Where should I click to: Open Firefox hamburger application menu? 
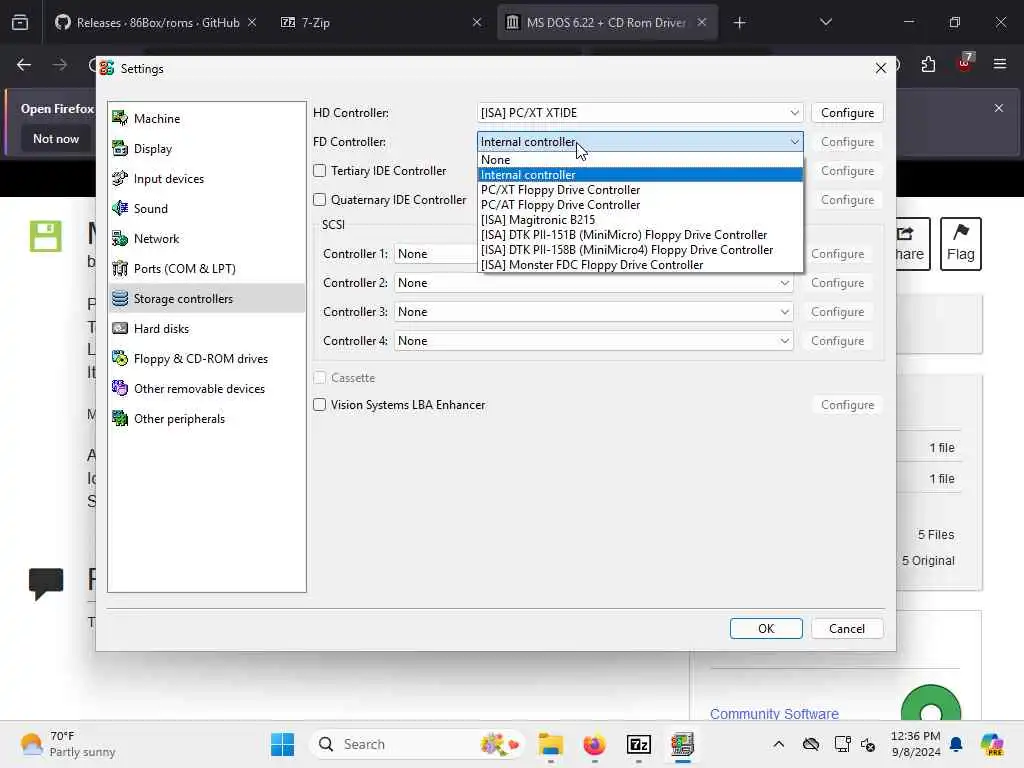[x=1000, y=65]
